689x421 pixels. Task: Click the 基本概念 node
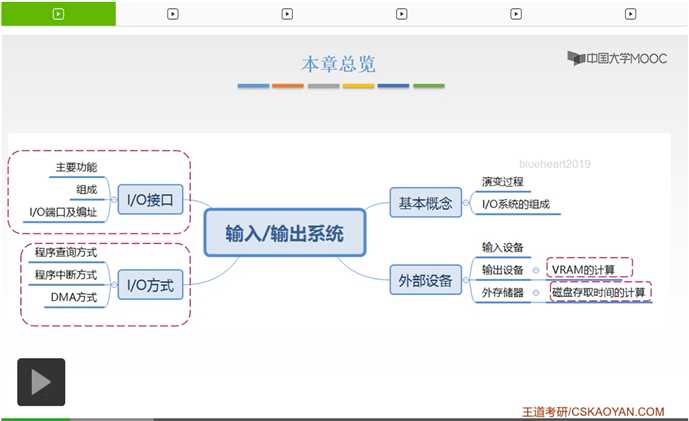(425, 203)
